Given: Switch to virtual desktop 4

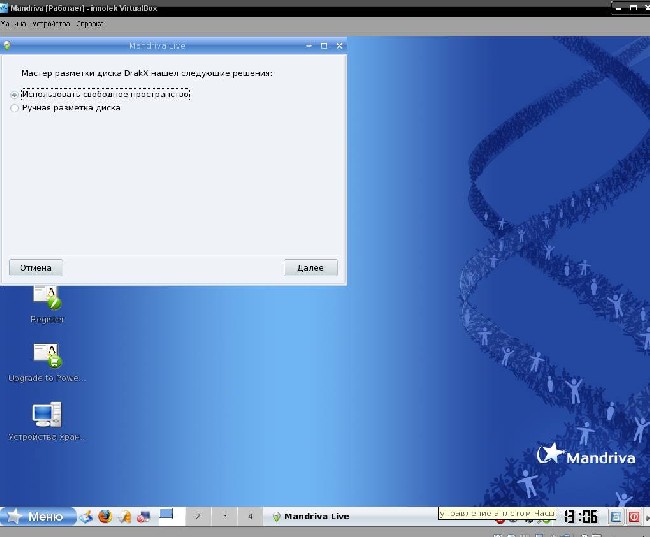Looking at the screenshot, I should coord(250,516).
